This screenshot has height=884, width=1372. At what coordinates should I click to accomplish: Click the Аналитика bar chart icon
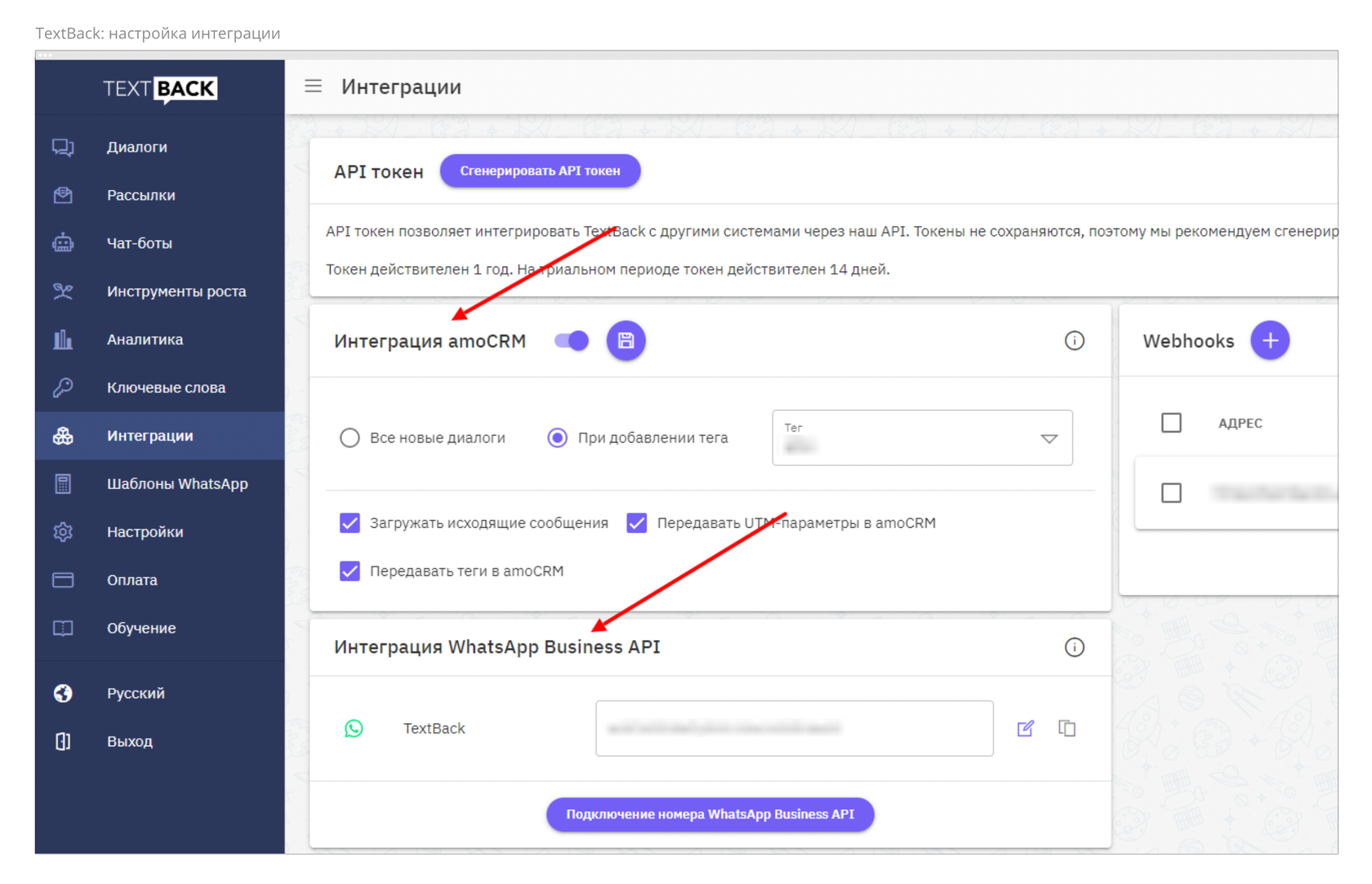(x=63, y=340)
